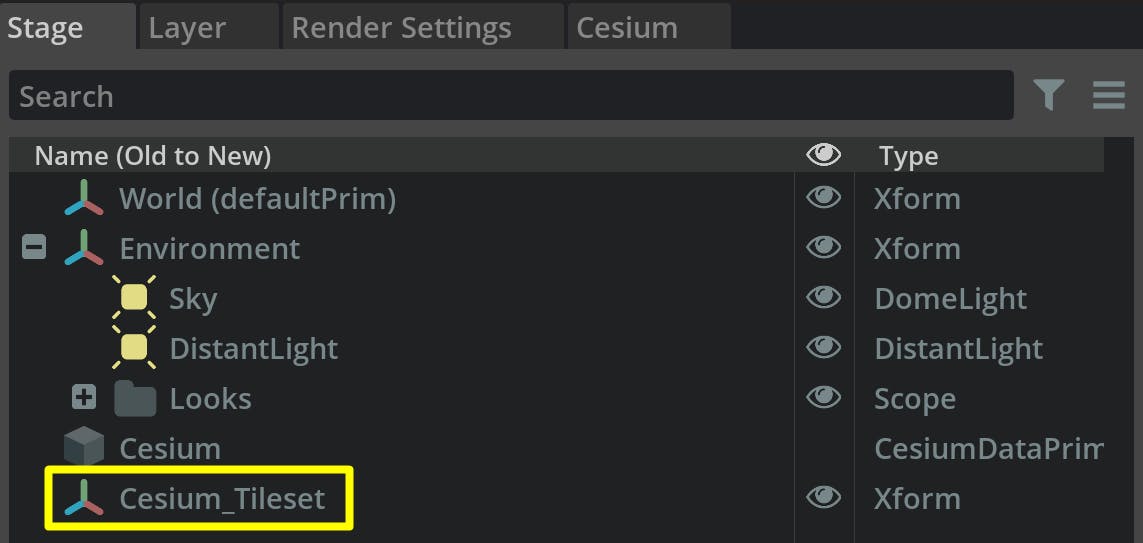Screen dimensions: 1143x543
Task: Collapse the Environment tree node
Action: point(34,248)
